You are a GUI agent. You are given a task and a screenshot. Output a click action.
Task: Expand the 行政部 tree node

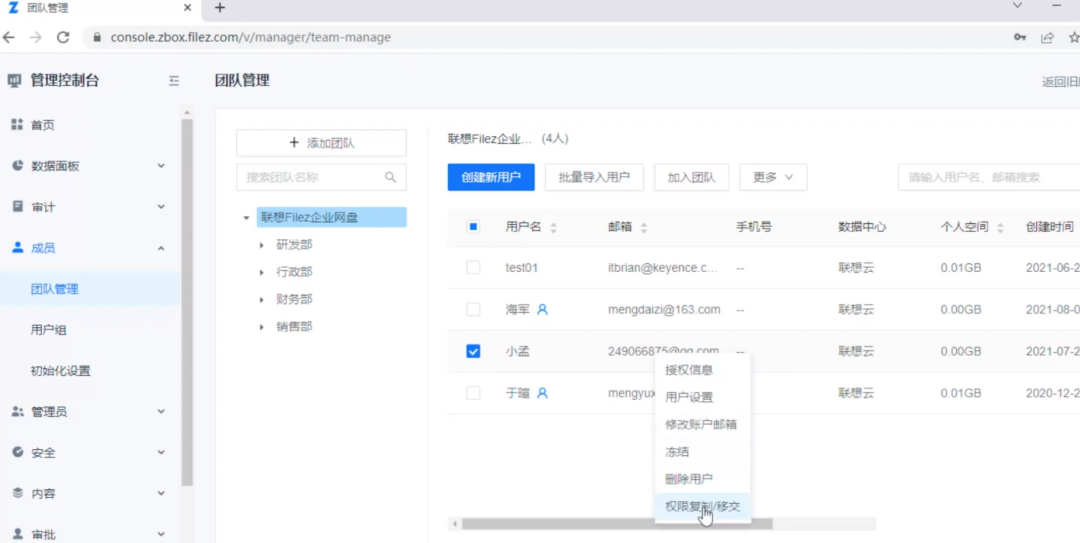pyautogui.click(x=262, y=272)
